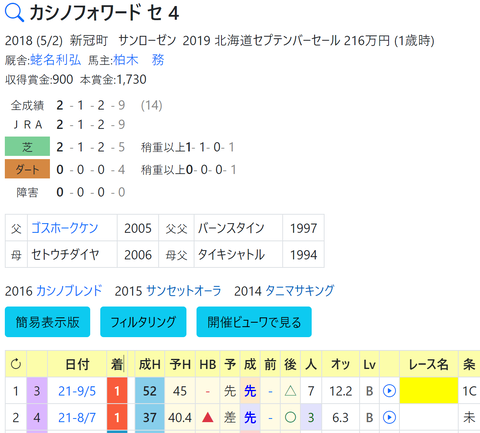
Task: Open owner link 柏木 務
Action: (139, 60)
